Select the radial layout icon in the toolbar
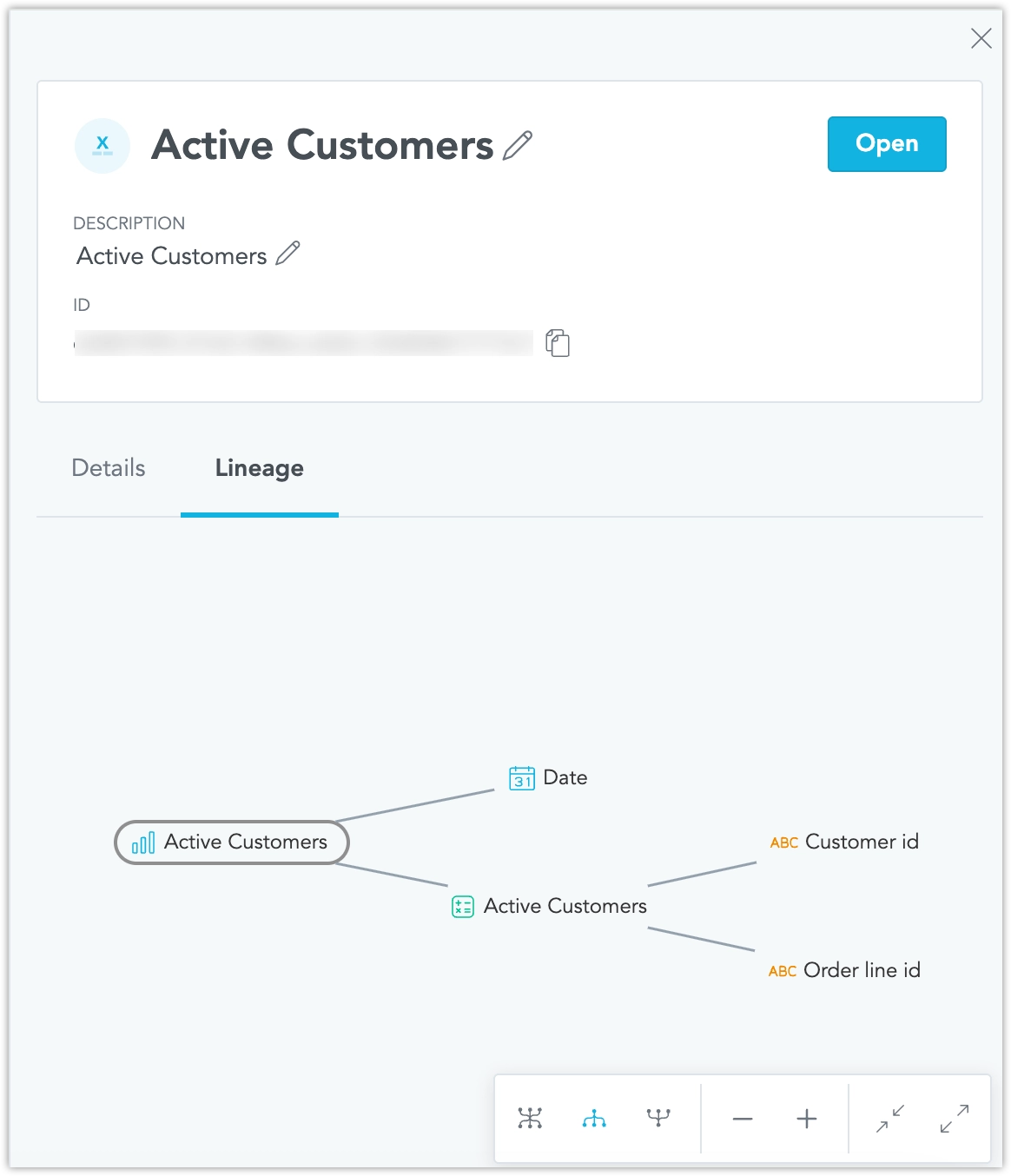The height and width of the screenshot is (1176, 1011). pos(530,1118)
